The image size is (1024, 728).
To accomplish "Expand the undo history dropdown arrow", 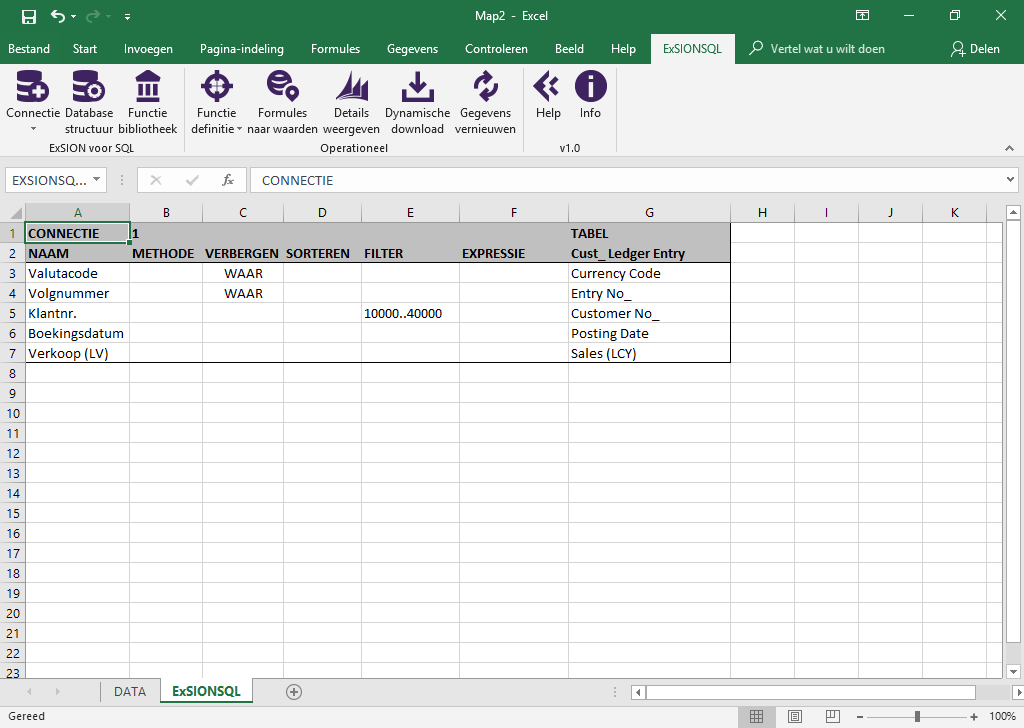I will (74, 16).
